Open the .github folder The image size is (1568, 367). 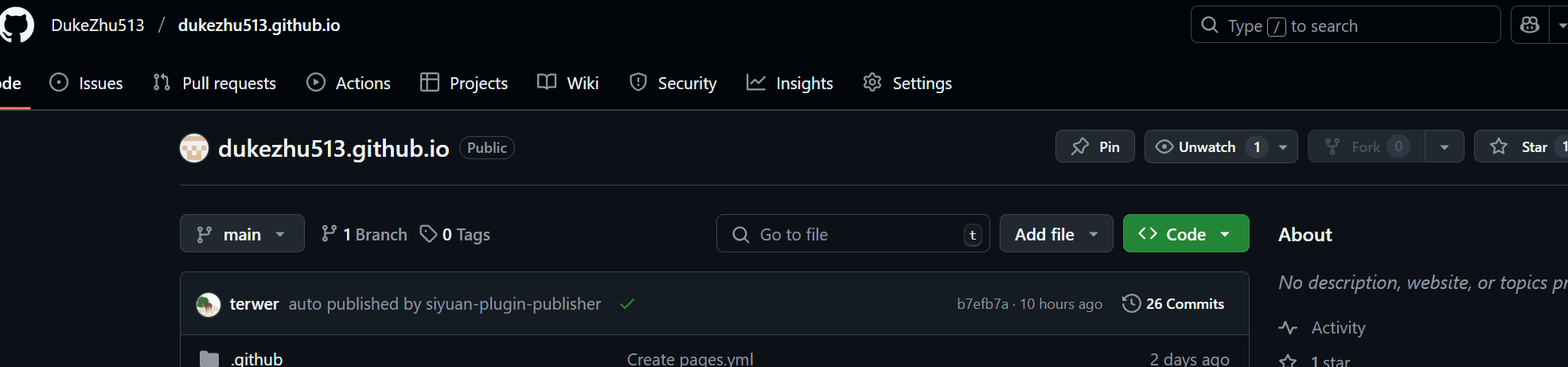point(256,359)
